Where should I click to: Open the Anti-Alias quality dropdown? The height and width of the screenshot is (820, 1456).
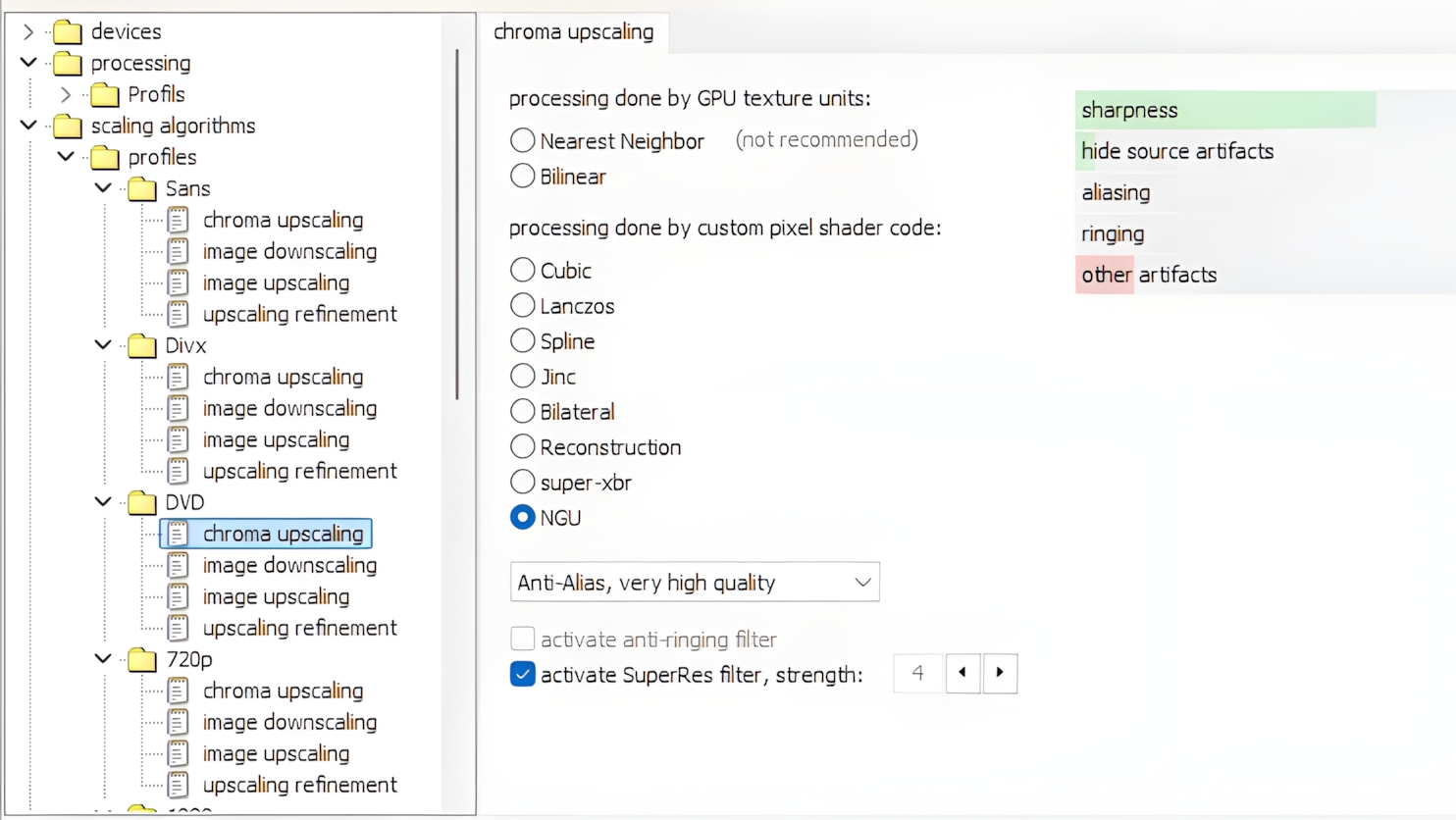[x=695, y=583]
